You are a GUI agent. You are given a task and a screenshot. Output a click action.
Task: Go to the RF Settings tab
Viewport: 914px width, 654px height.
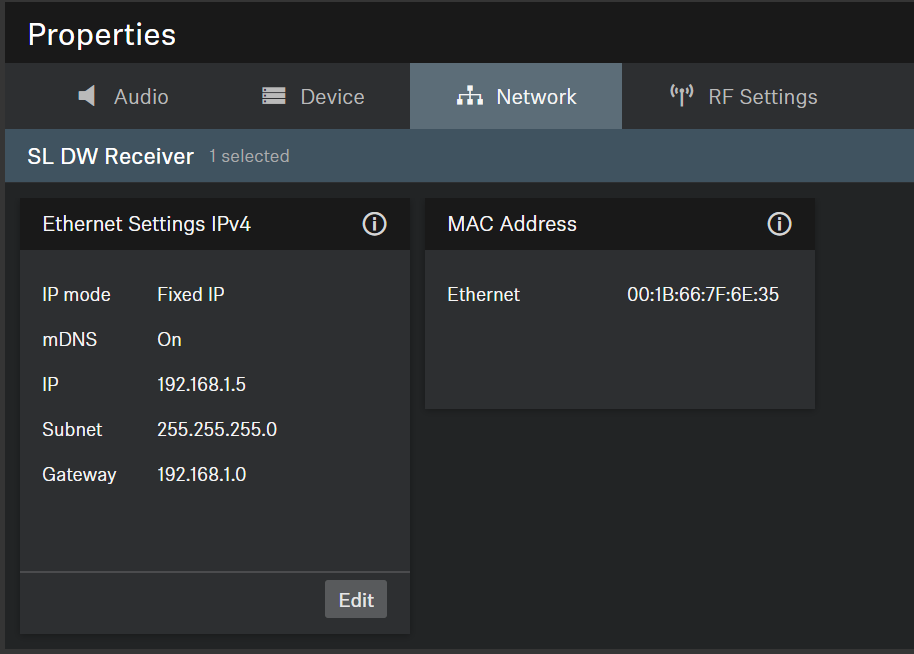[762, 97]
